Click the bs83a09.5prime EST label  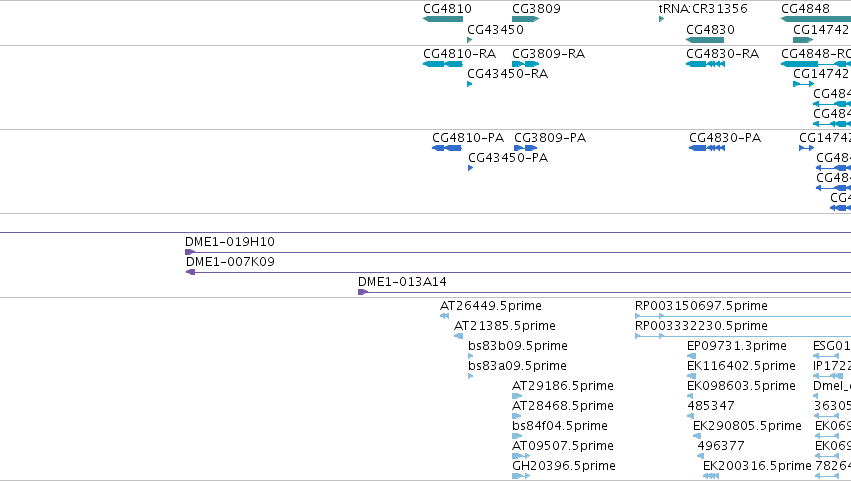(x=518, y=366)
